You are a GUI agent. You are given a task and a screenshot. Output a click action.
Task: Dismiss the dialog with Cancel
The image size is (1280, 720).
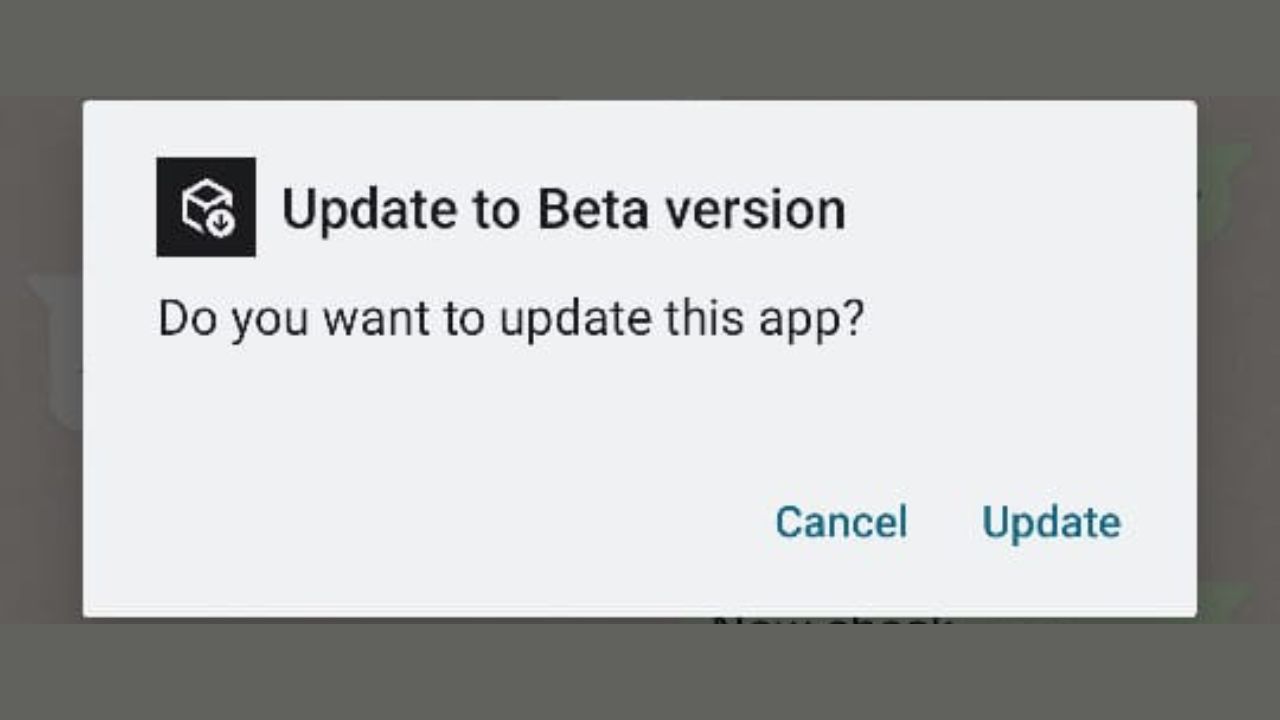click(x=841, y=522)
